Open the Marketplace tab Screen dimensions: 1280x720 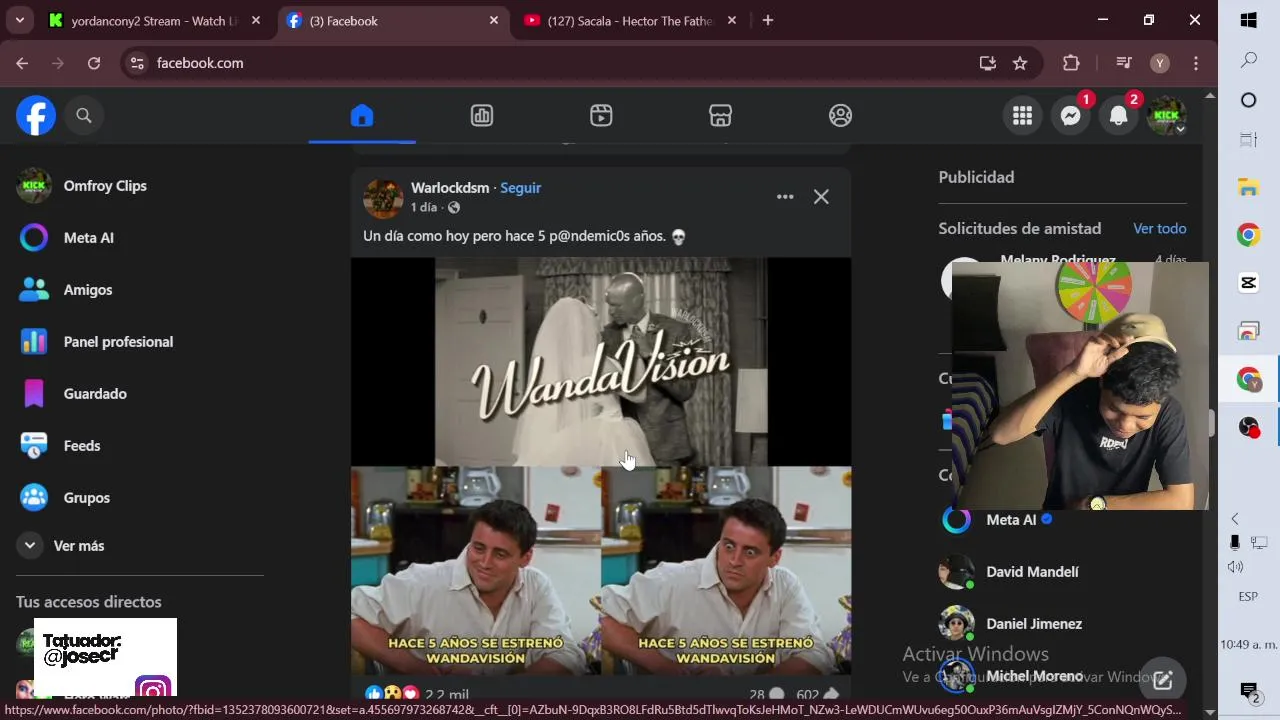coord(721,116)
